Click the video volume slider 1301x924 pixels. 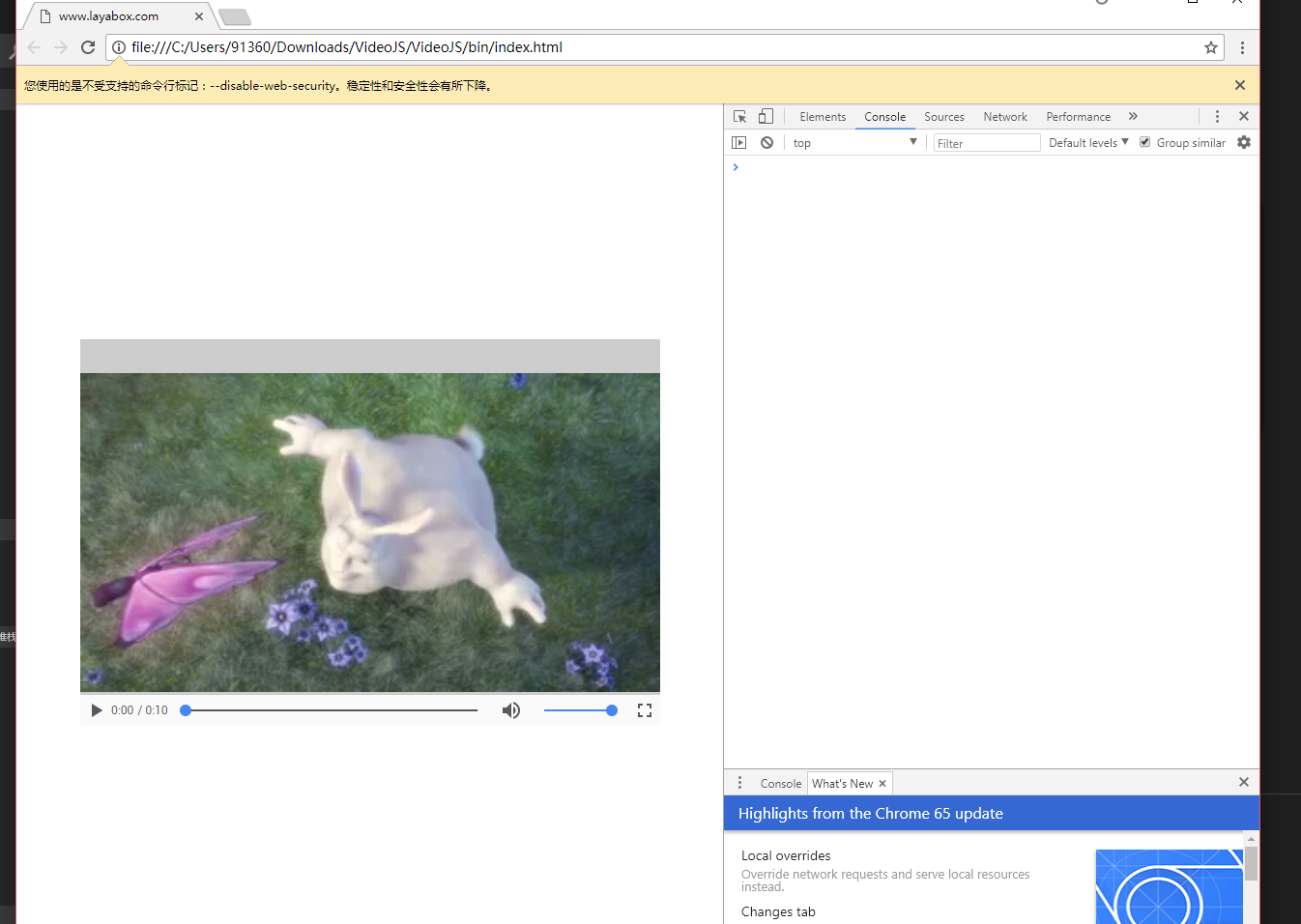(580, 710)
